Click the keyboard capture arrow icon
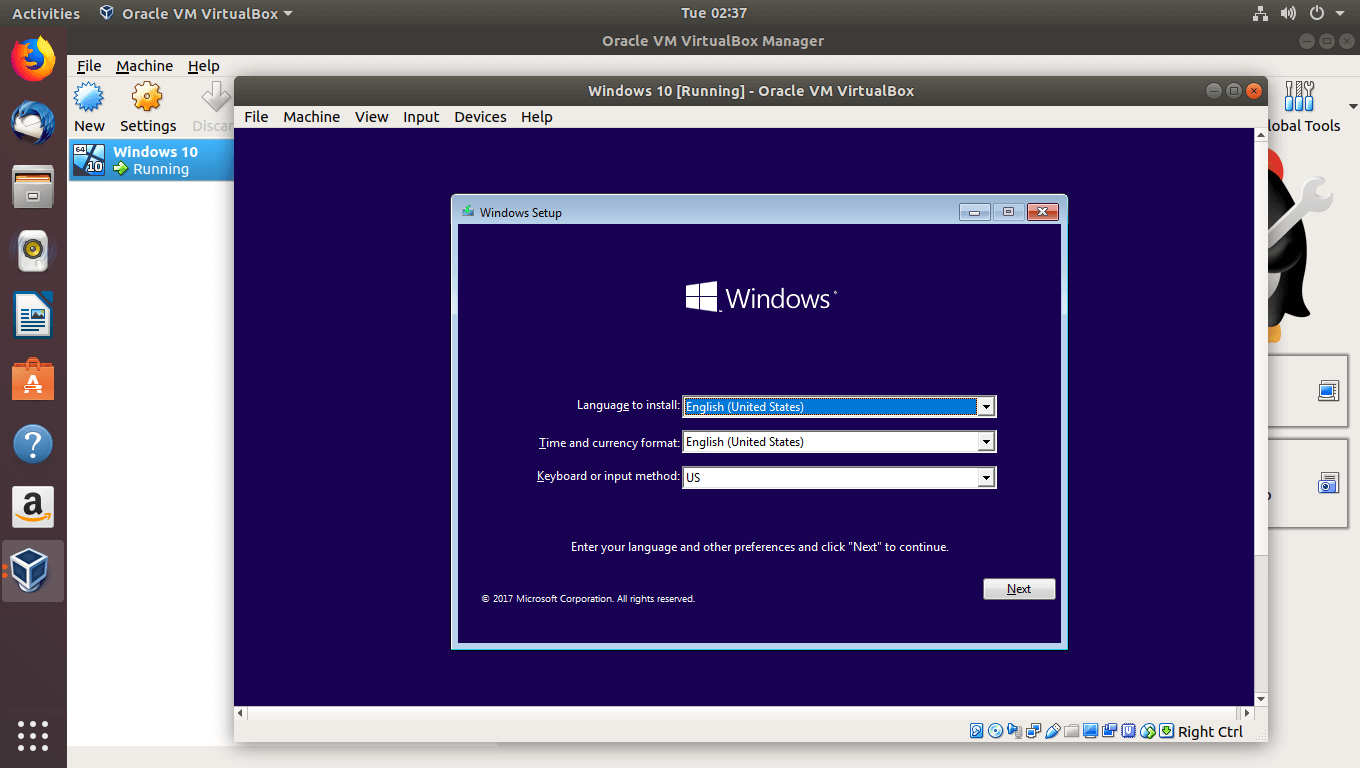Screen dimensions: 1360x768 (x=1166, y=731)
